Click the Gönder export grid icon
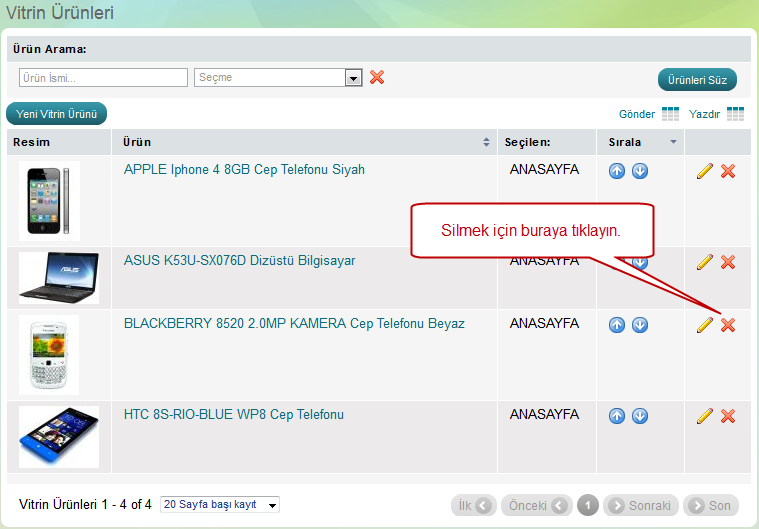Screen dimensions: 759x529 (670, 114)
